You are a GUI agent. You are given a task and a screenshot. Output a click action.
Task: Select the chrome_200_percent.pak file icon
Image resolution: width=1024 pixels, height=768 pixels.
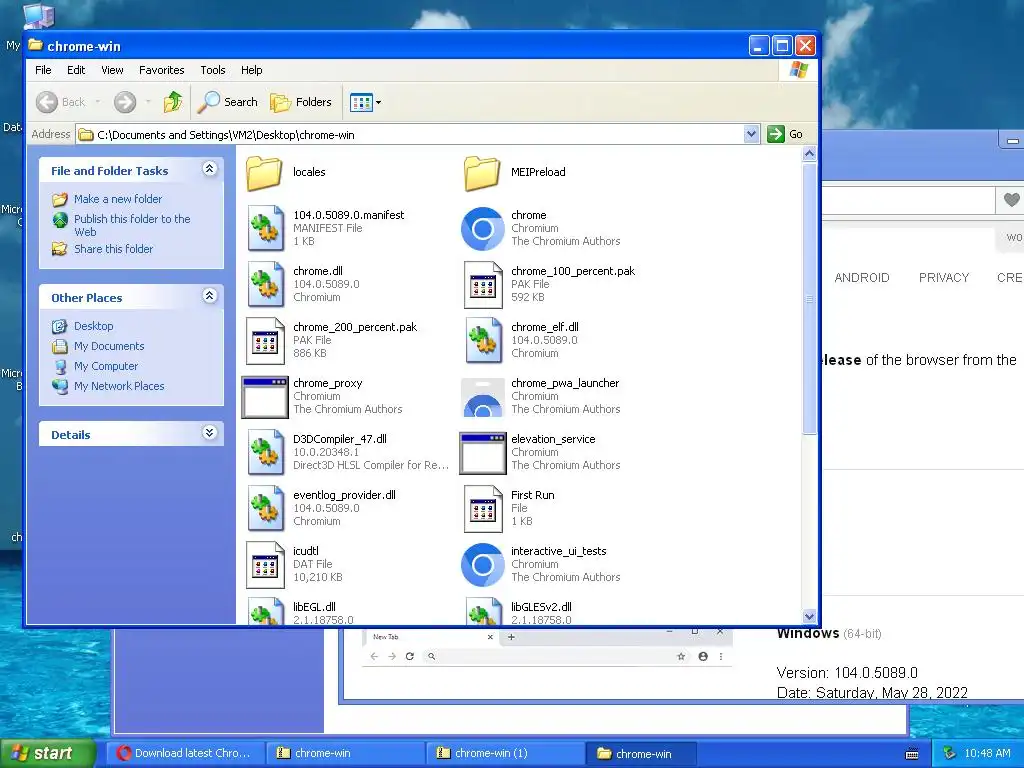(x=265, y=340)
